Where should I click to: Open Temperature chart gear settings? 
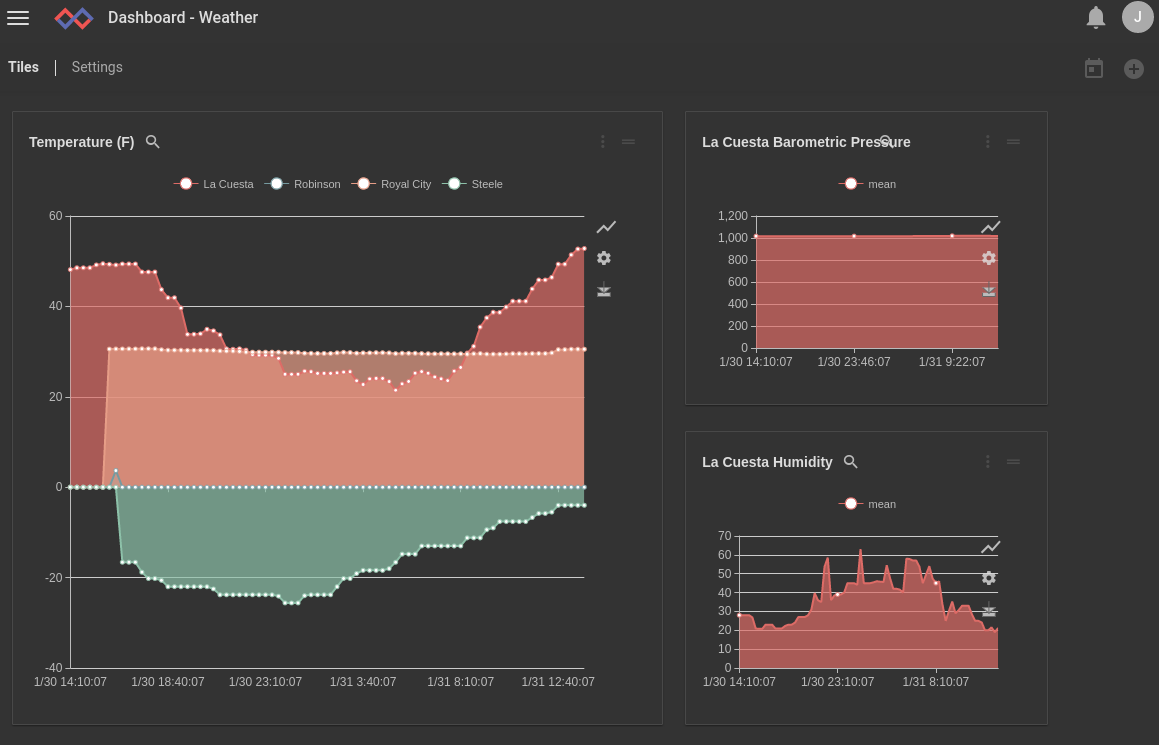click(x=604, y=258)
